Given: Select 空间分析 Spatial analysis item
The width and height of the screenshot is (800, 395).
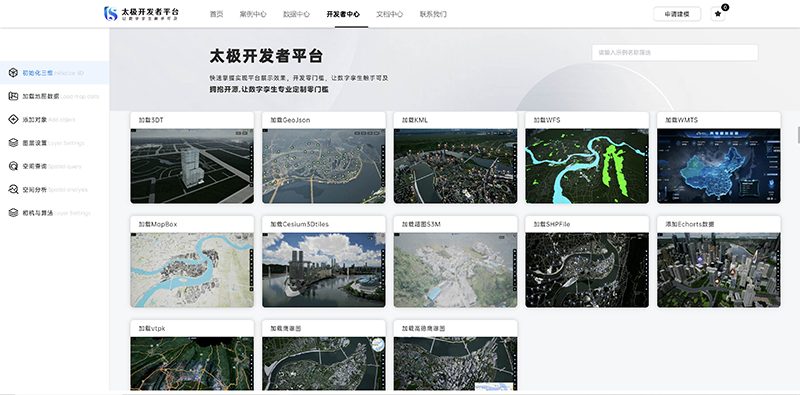Looking at the screenshot, I should pos(55,189).
